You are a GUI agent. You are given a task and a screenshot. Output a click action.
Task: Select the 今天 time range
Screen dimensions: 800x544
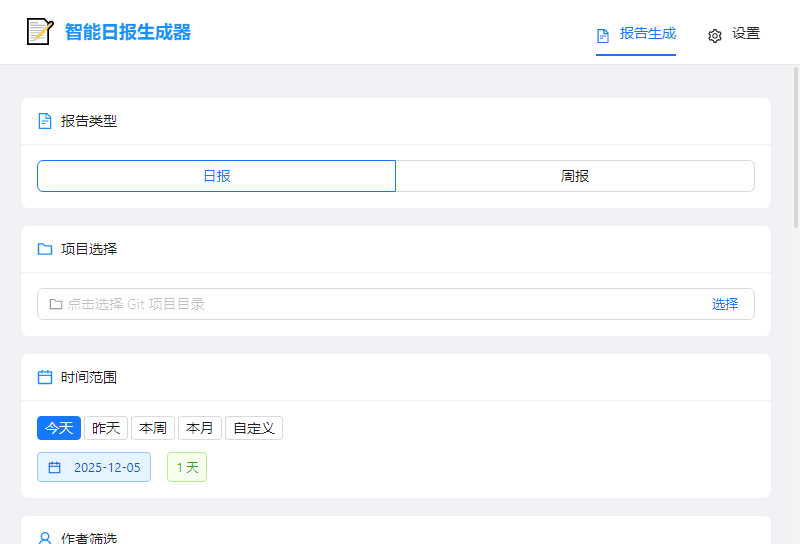coord(59,428)
